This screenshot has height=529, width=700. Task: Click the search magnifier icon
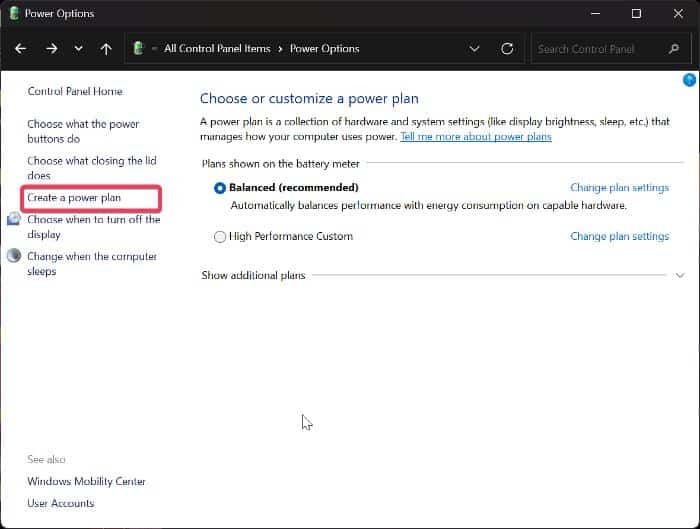[x=673, y=48]
